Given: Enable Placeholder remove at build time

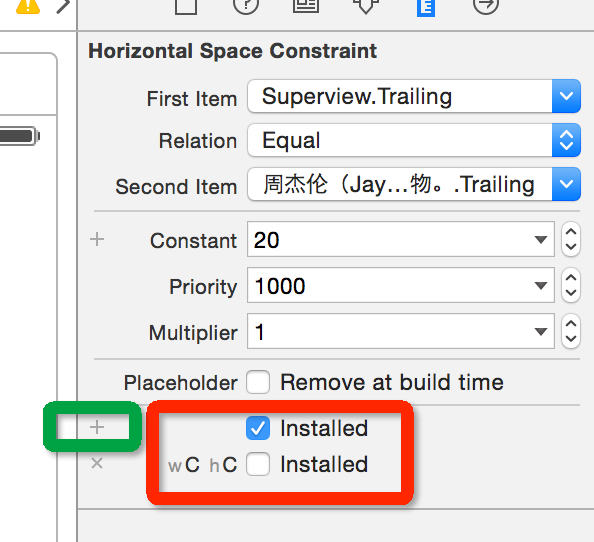Looking at the screenshot, I should [258, 382].
